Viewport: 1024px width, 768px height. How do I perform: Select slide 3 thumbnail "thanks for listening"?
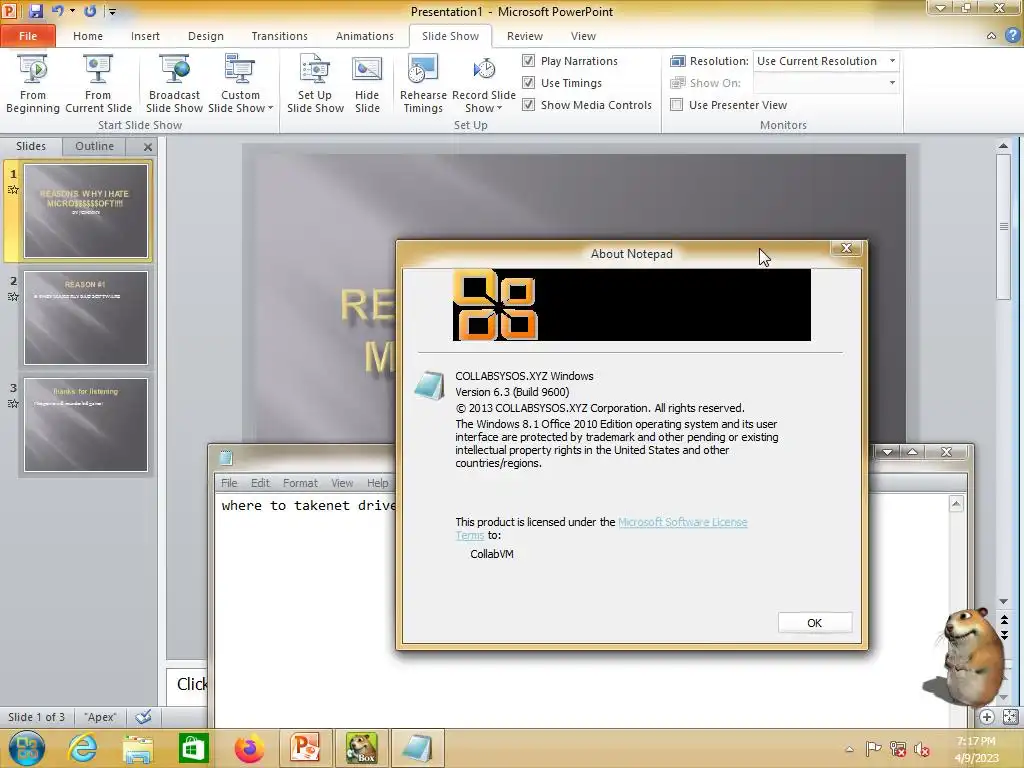coord(86,424)
